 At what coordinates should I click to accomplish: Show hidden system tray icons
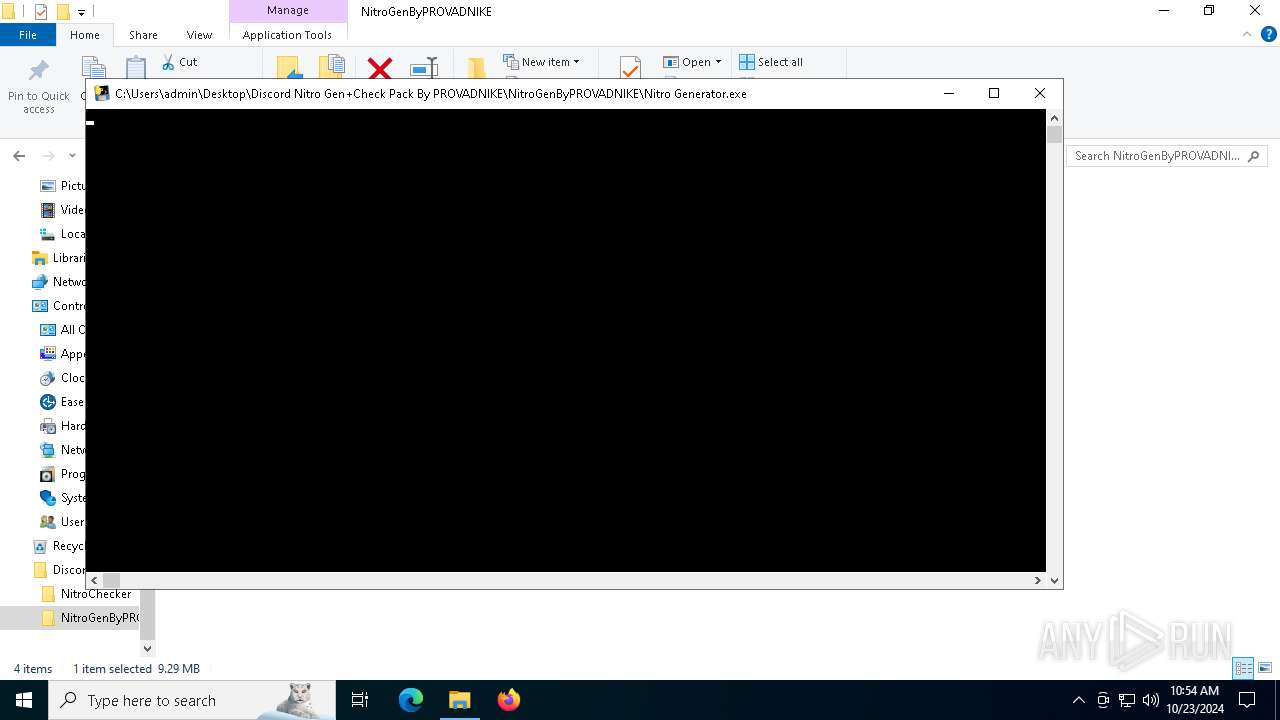pos(1078,700)
